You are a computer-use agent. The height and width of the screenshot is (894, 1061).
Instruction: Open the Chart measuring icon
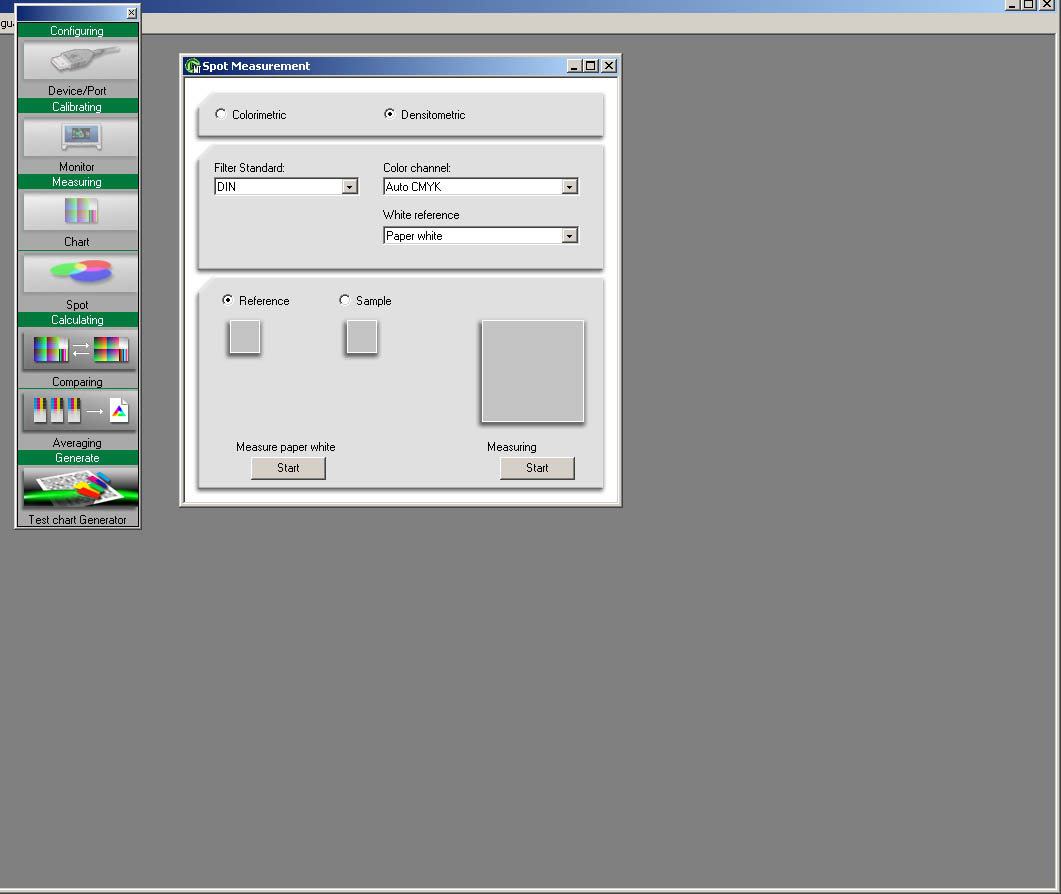(81, 210)
